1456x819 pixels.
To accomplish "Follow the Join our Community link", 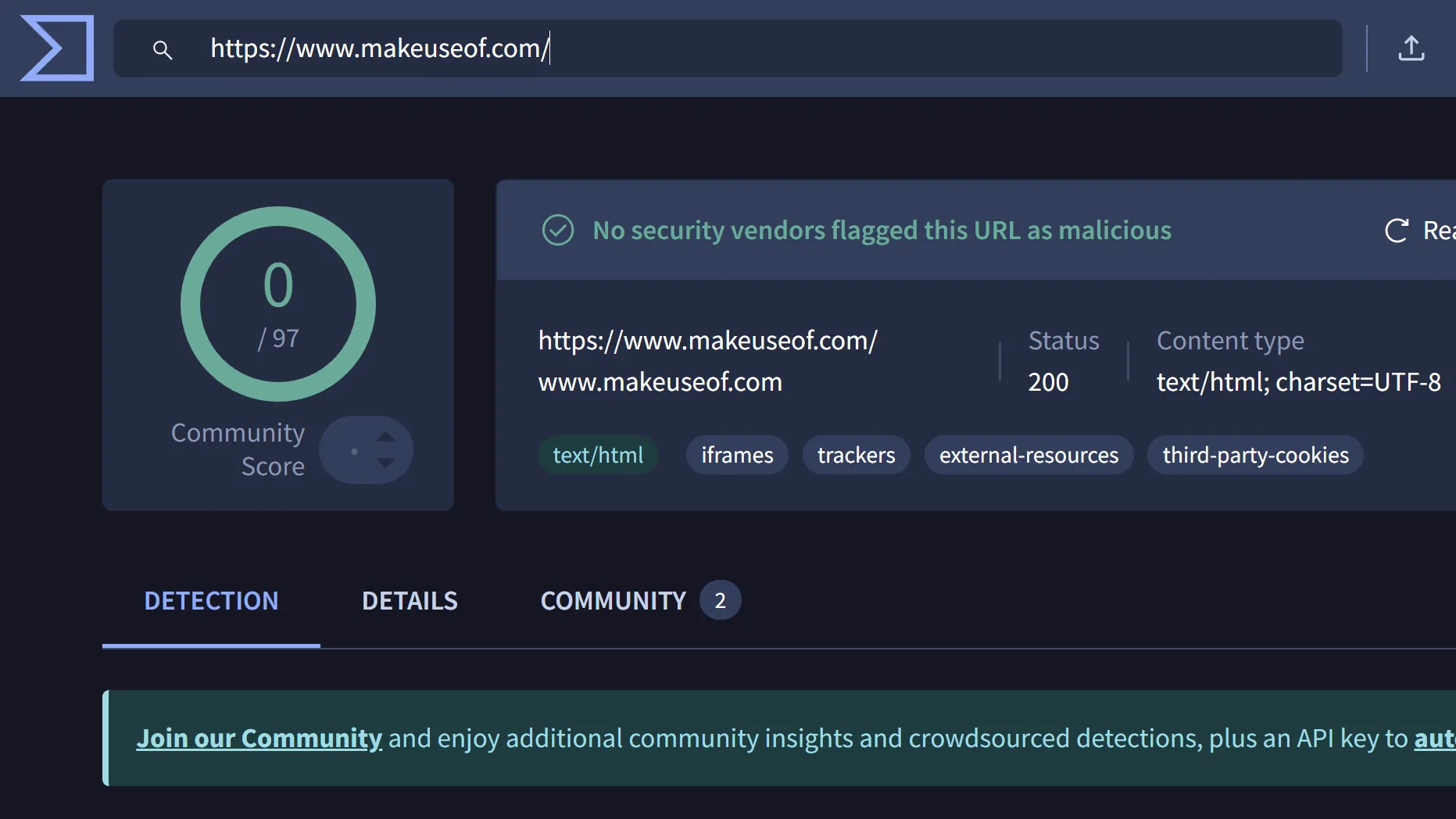I will (259, 737).
